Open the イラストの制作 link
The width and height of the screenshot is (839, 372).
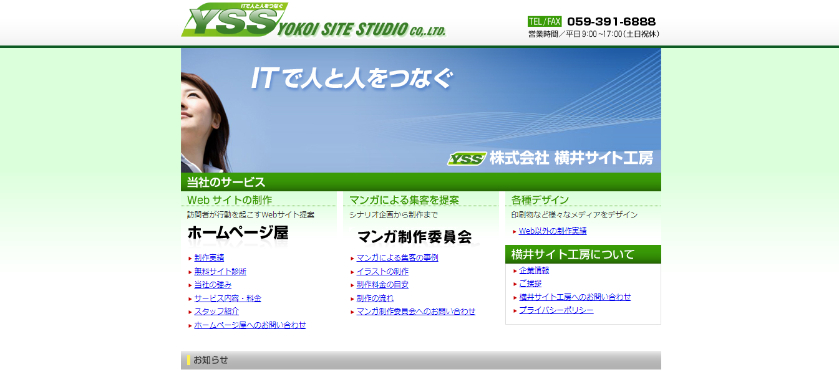point(383,271)
